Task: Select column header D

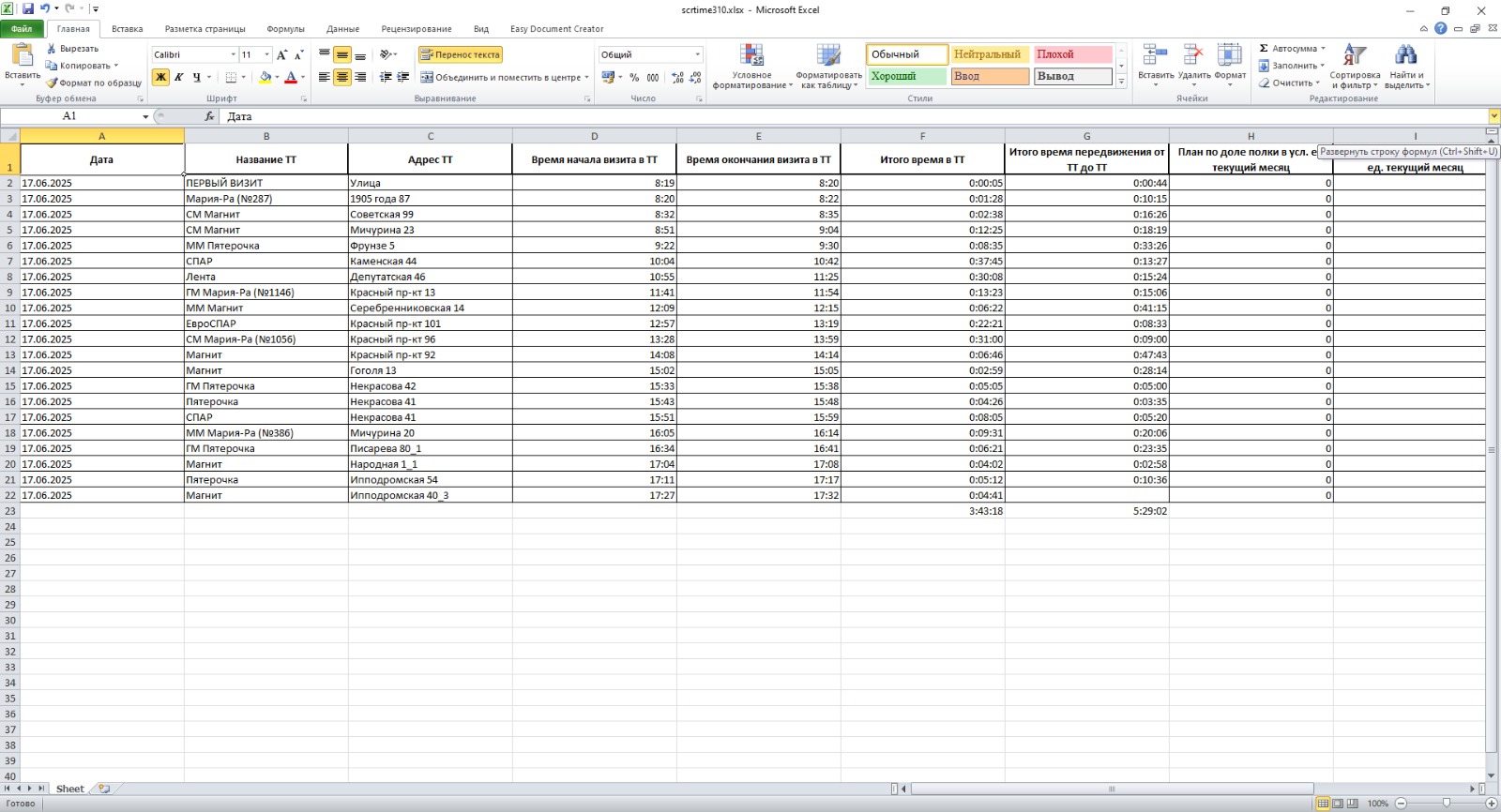Action: (x=594, y=136)
